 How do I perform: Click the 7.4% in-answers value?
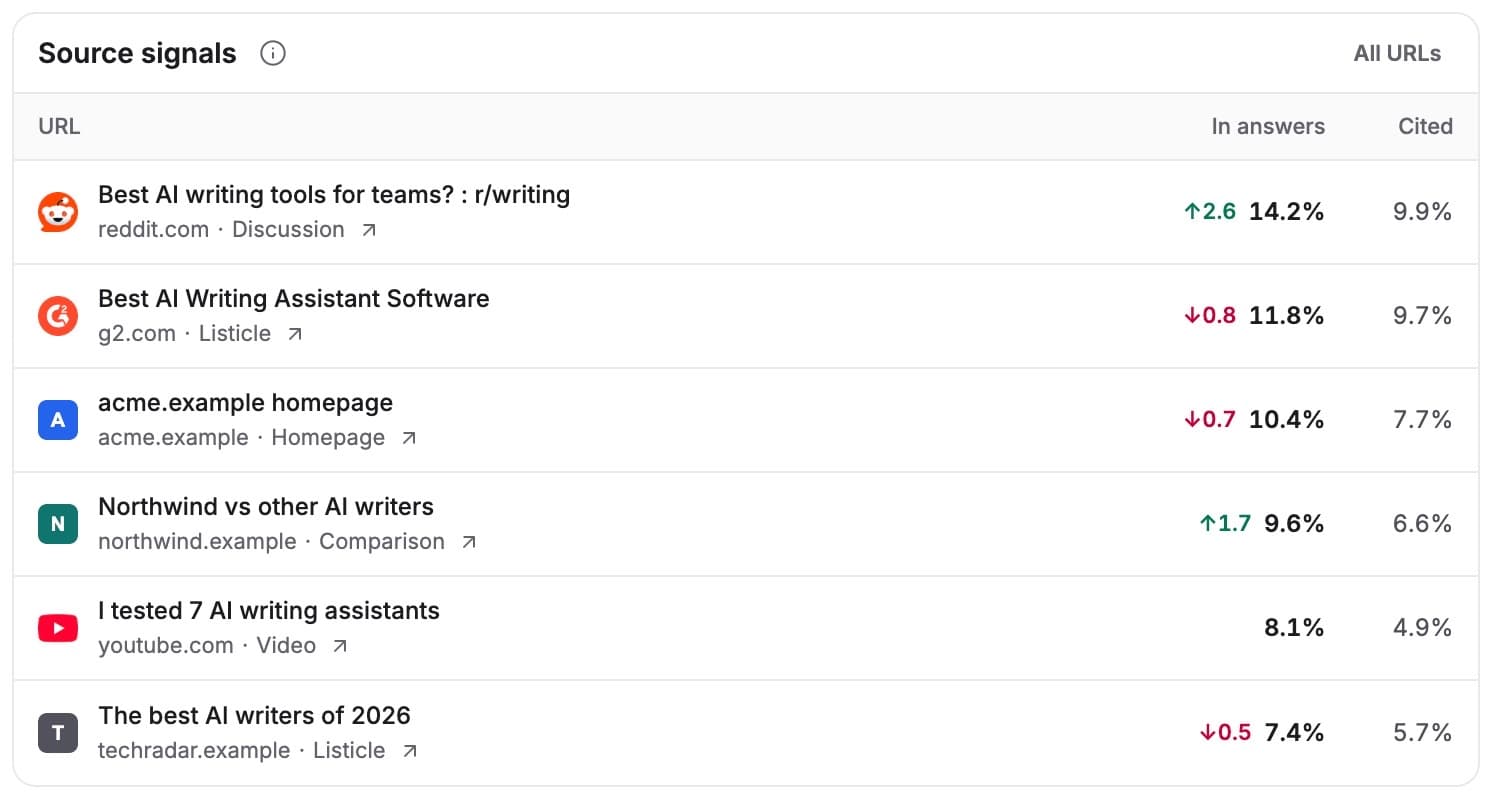click(x=1294, y=733)
